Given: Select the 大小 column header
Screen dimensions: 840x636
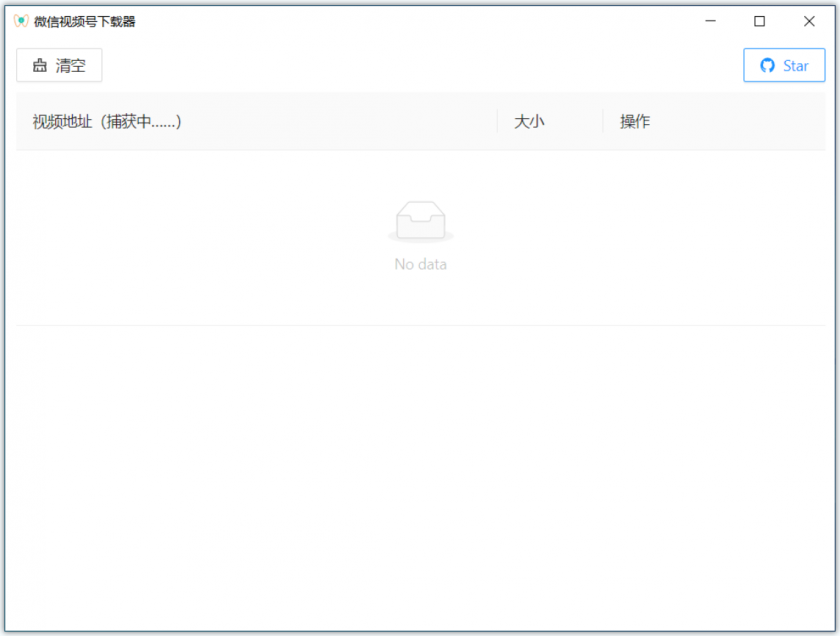Looking at the screenshot, I should coord(529,121).
